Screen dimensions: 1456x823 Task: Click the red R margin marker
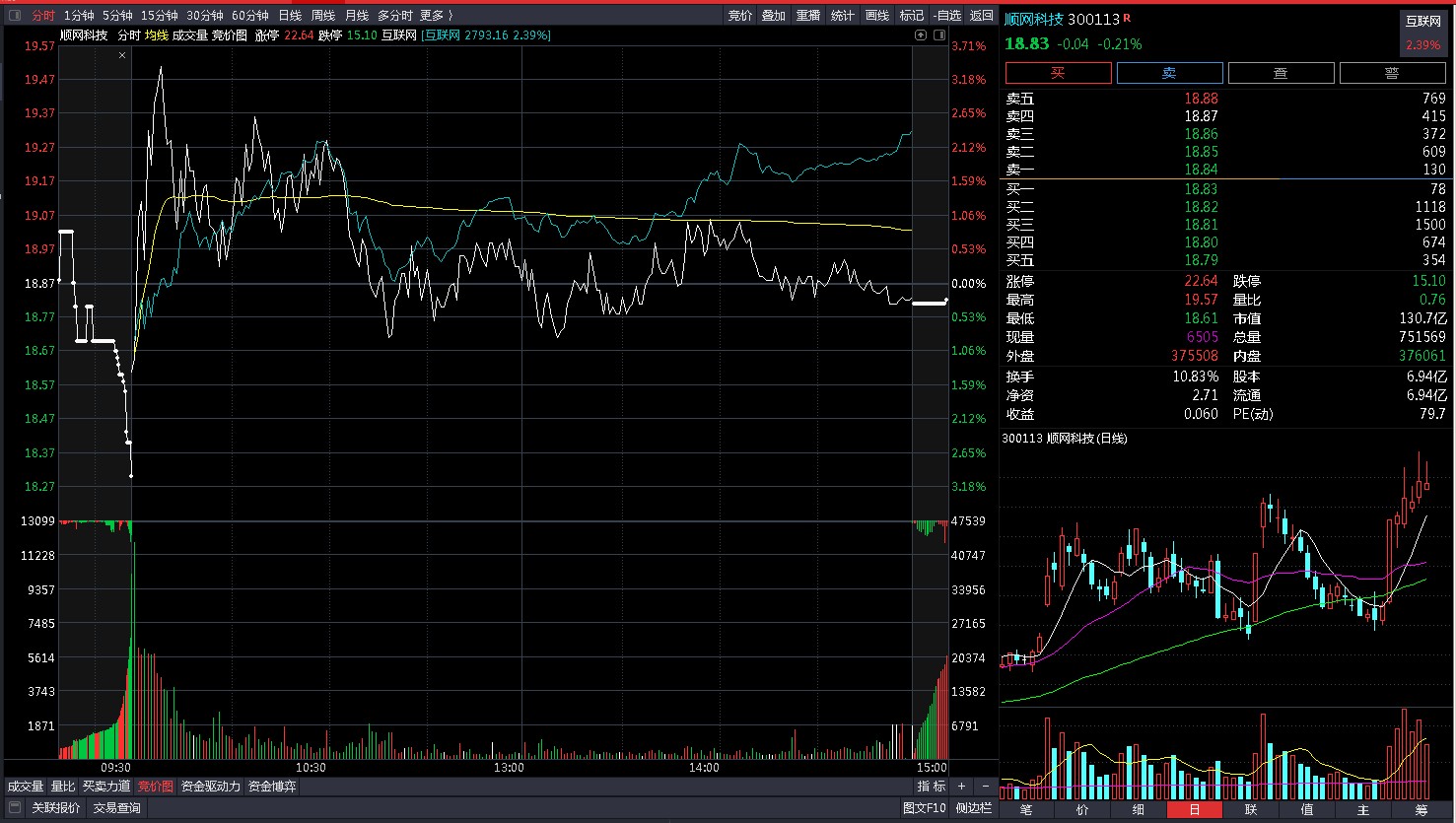point(1127,18)
